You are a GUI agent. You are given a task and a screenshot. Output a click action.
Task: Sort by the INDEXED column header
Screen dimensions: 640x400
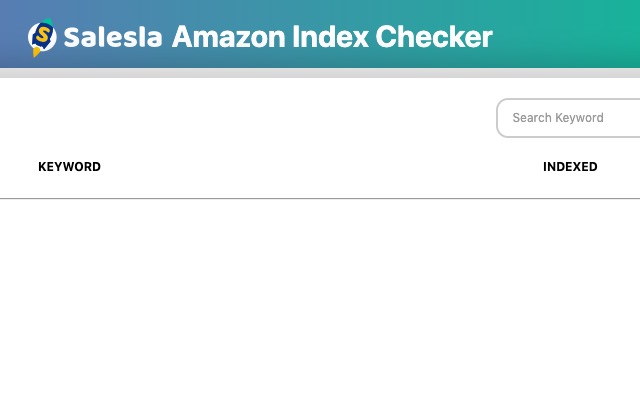pos(570,167)
